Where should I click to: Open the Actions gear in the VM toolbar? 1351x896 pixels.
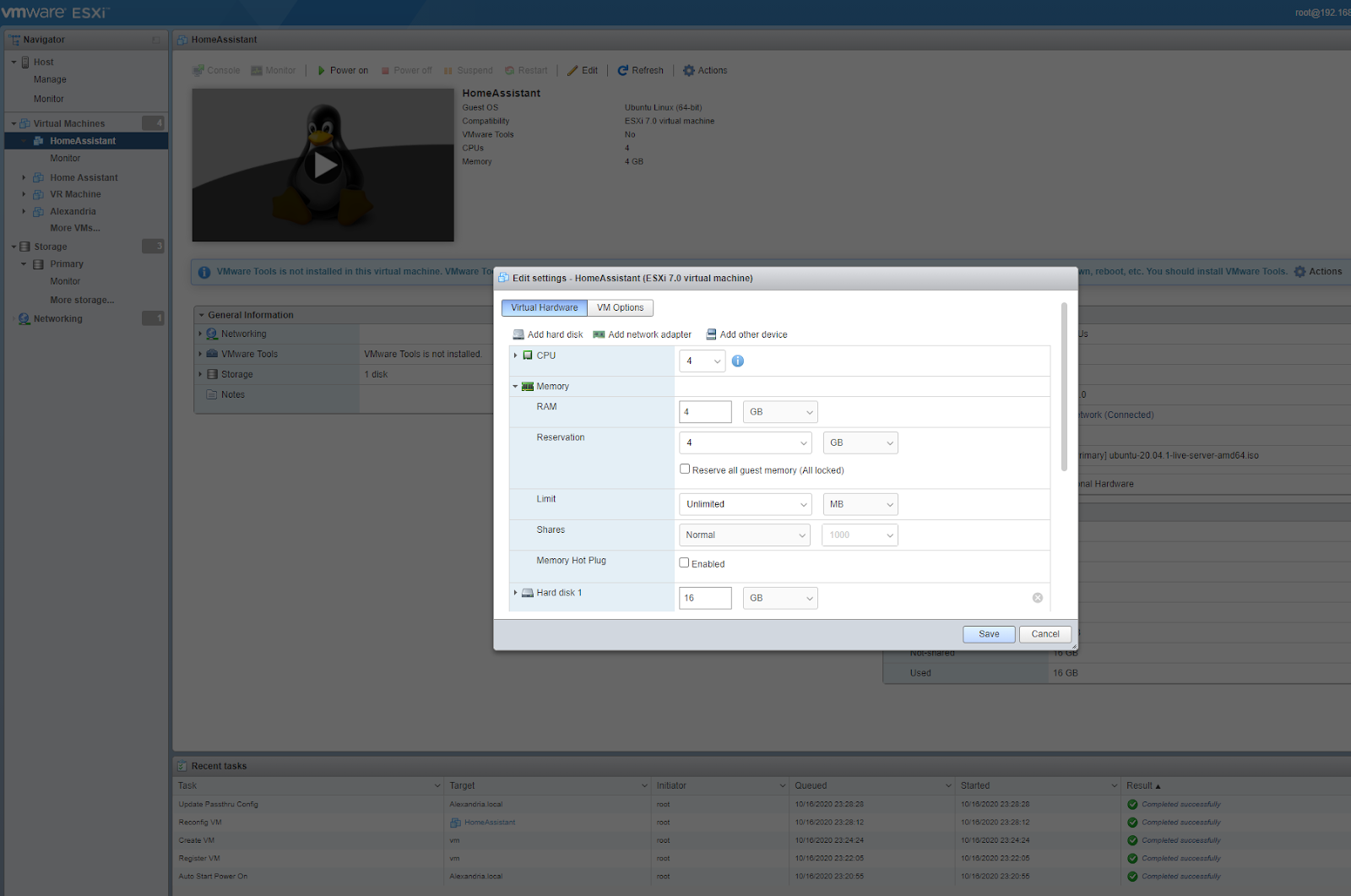[689, 71]
